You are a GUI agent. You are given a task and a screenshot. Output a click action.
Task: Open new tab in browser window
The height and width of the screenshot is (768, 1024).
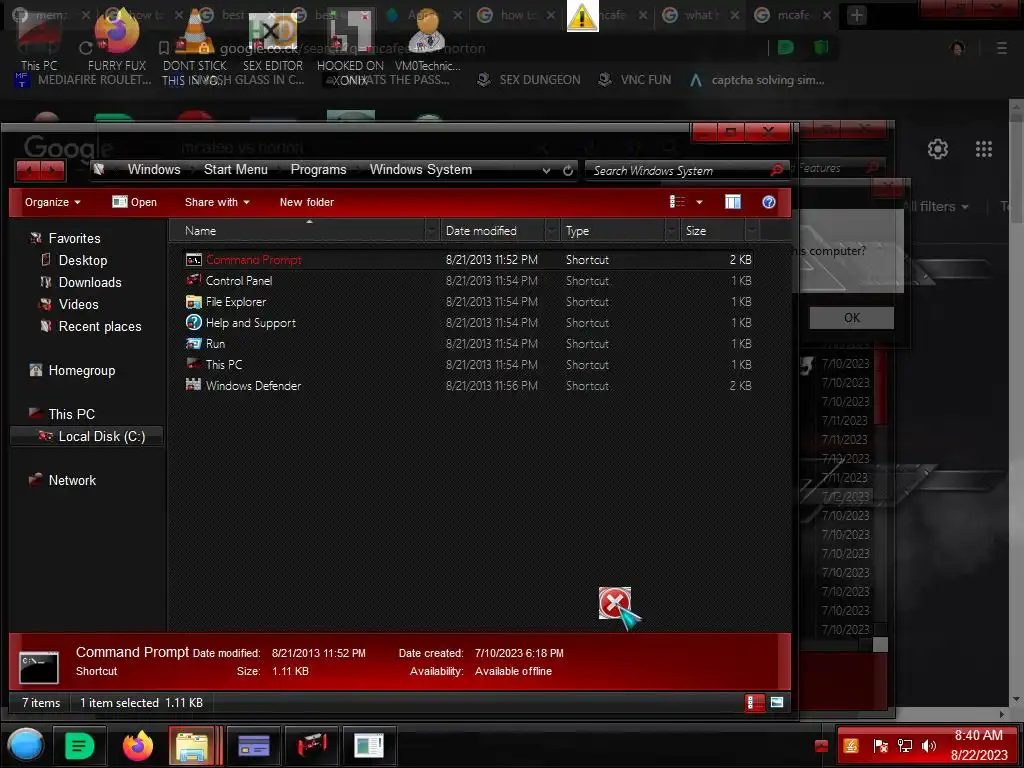(857, 15)
